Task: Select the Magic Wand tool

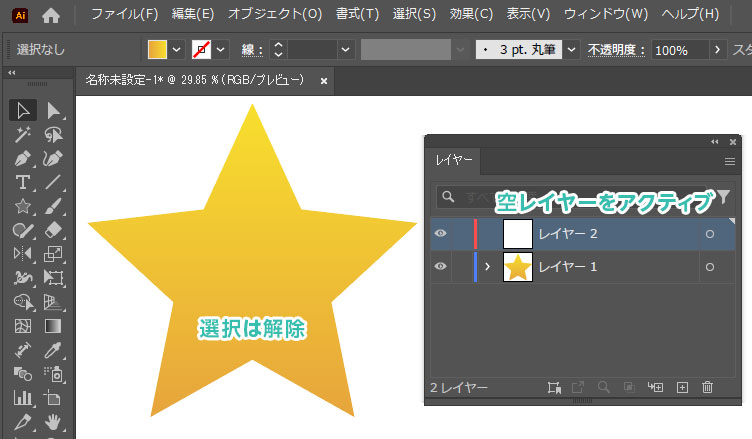Action: [x=22, y=135]
